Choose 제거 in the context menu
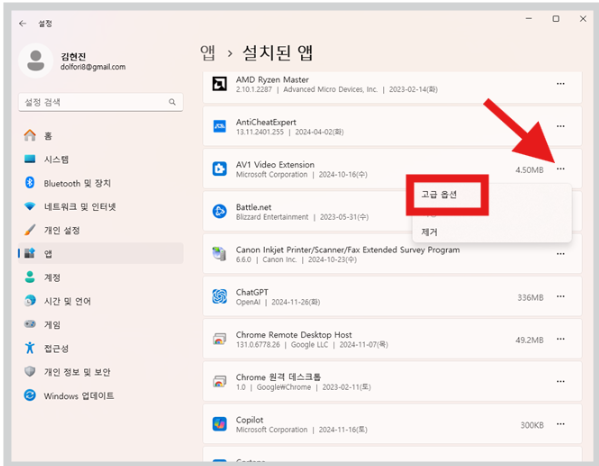Viewport: 599px width, 466px height. 429,232
